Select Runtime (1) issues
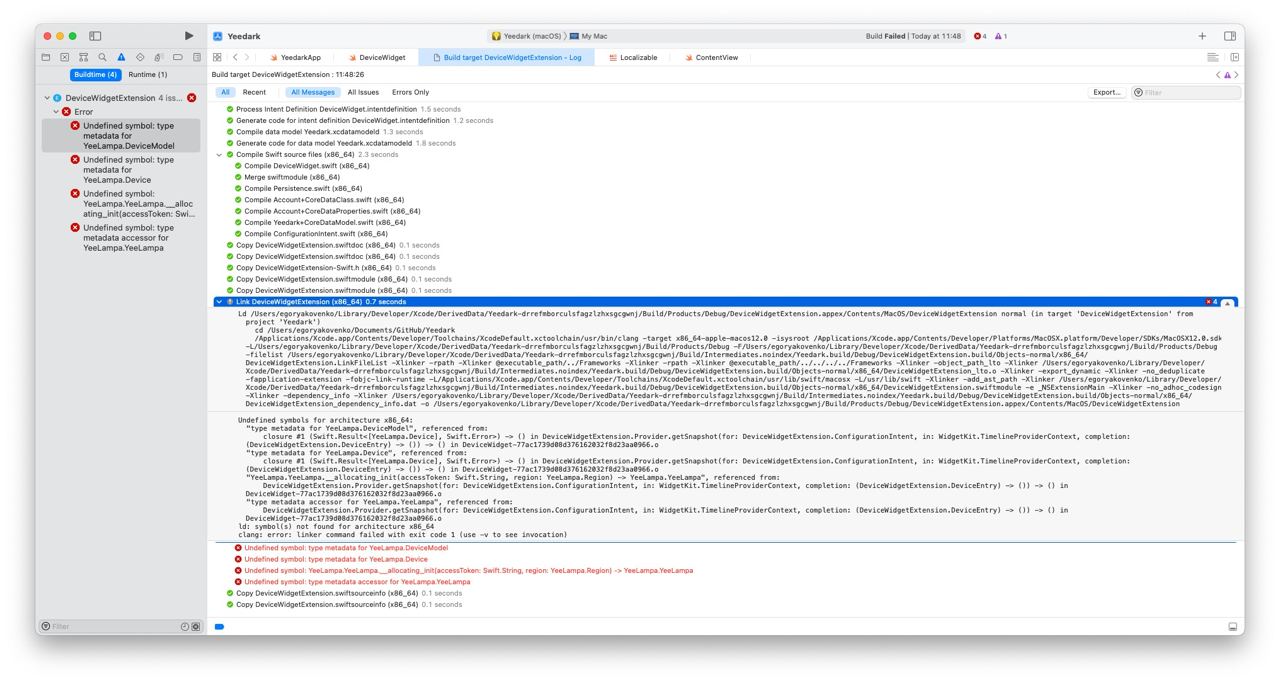1280x682 pixels. [x=148, y=75]
